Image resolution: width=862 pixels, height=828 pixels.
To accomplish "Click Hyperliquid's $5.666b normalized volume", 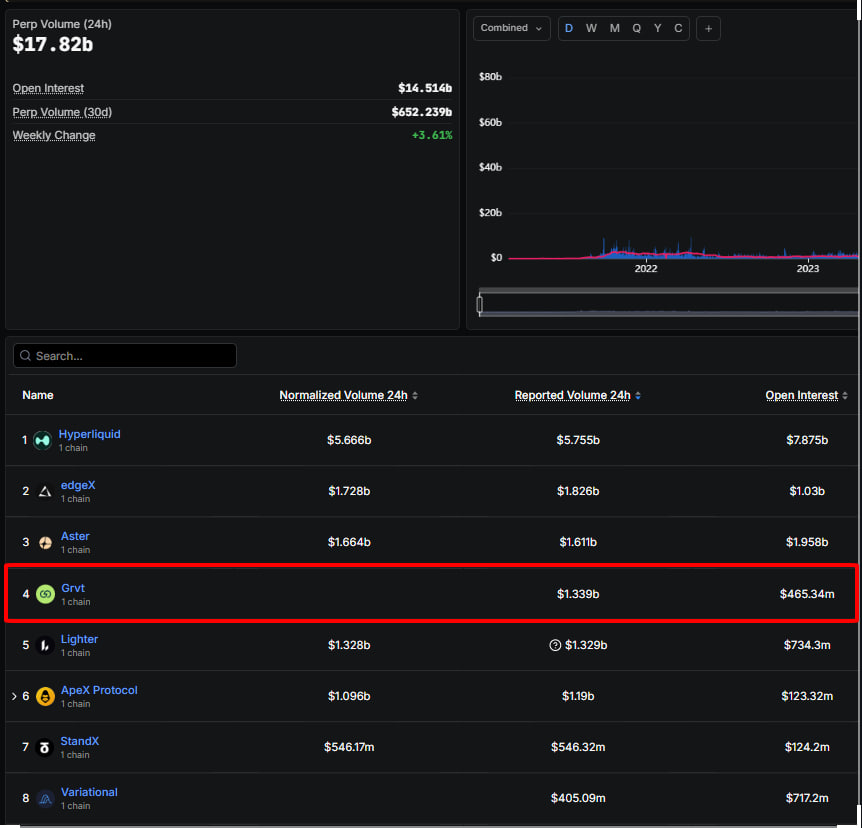I will tap(349, 440).
